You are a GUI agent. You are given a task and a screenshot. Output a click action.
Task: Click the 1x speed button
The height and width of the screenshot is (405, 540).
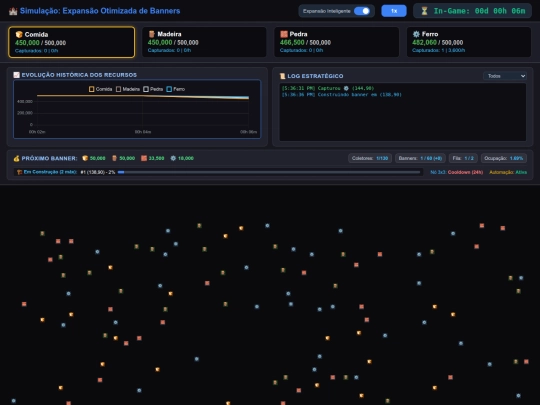pos(394,11)
